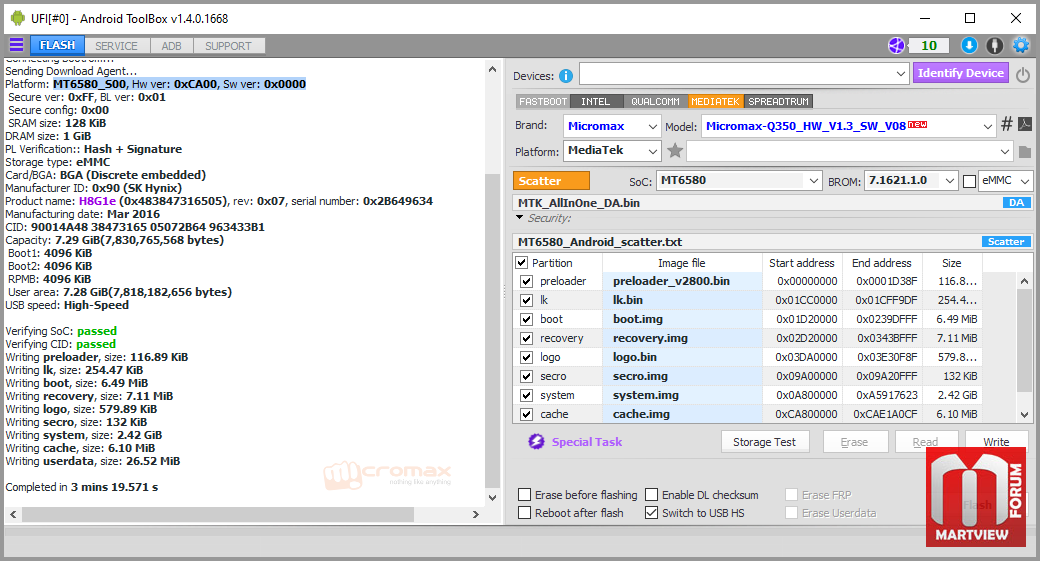Image resolution: width=1040 pixels, height=561 pixels.
Task: Click the Start address column header
Action: click(x=802, y=263)
